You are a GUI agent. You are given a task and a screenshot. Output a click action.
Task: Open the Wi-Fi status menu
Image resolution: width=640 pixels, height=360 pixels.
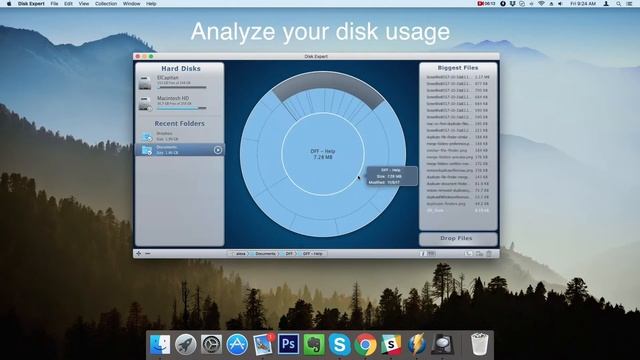pyautogui.click(x=541, y=4)
